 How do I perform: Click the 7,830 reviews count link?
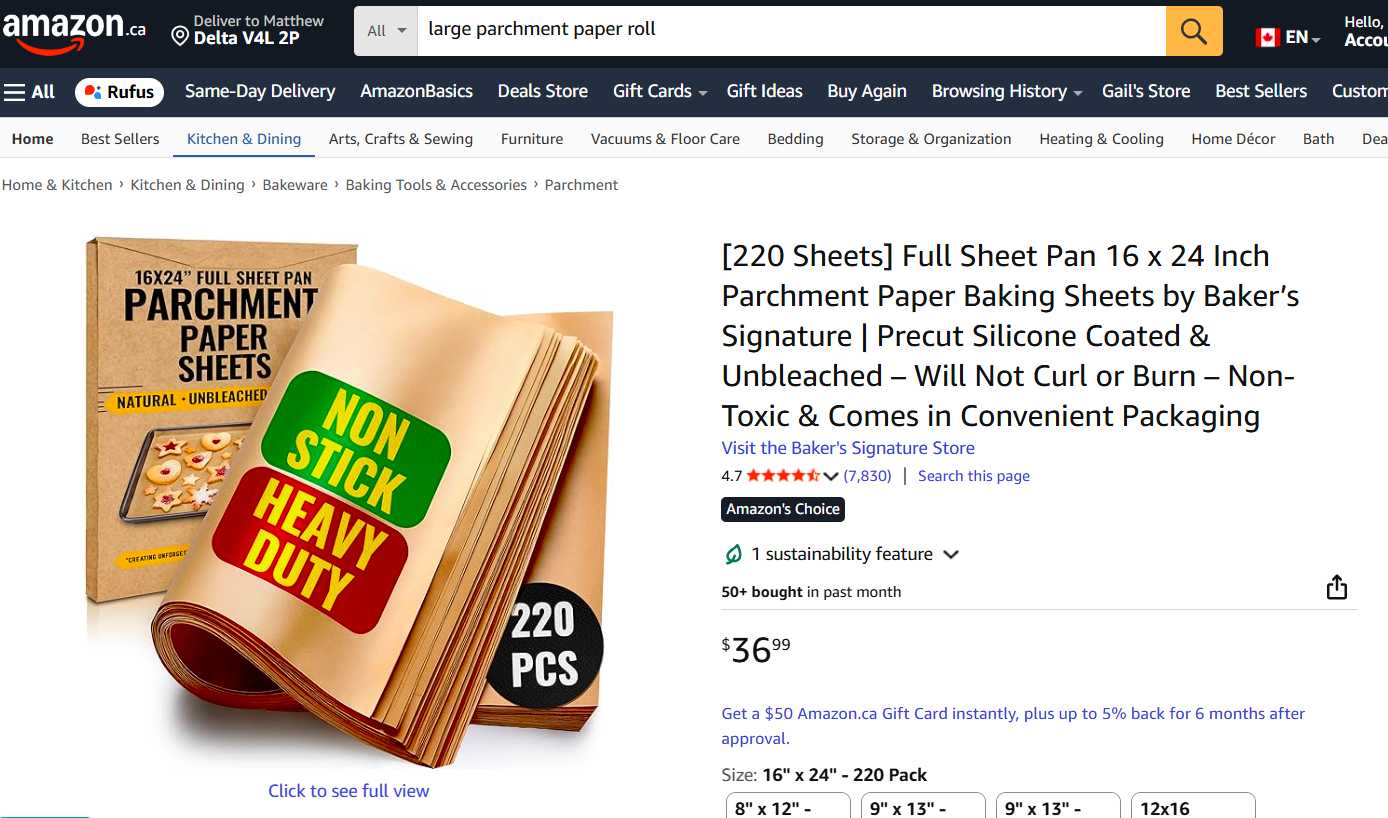[x=867, y=476]
